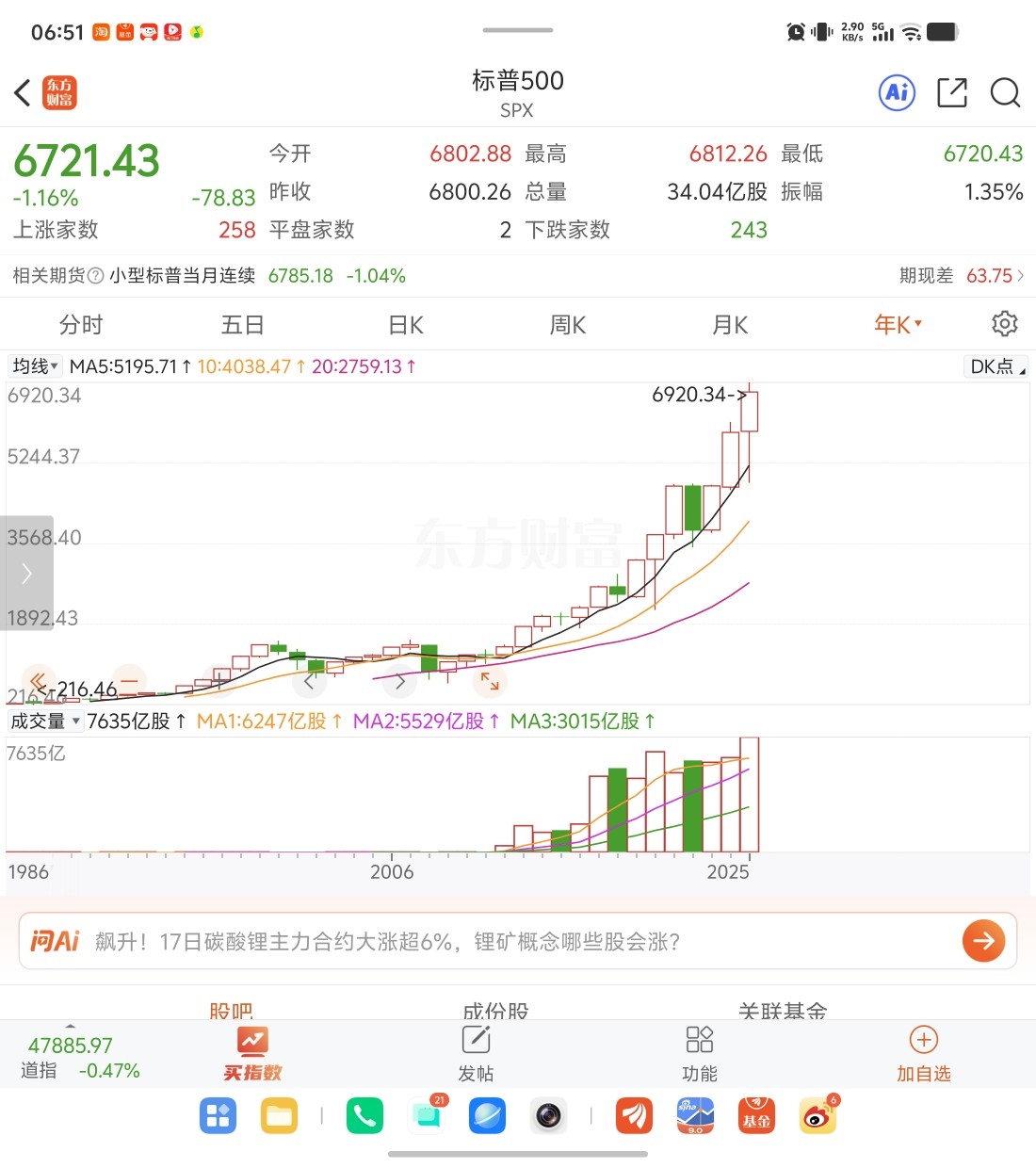This screenshot has width=1036, height=1168.
Task: Open chart settings gear icon
Action: pyautogui.click(x=1005, y=324)
